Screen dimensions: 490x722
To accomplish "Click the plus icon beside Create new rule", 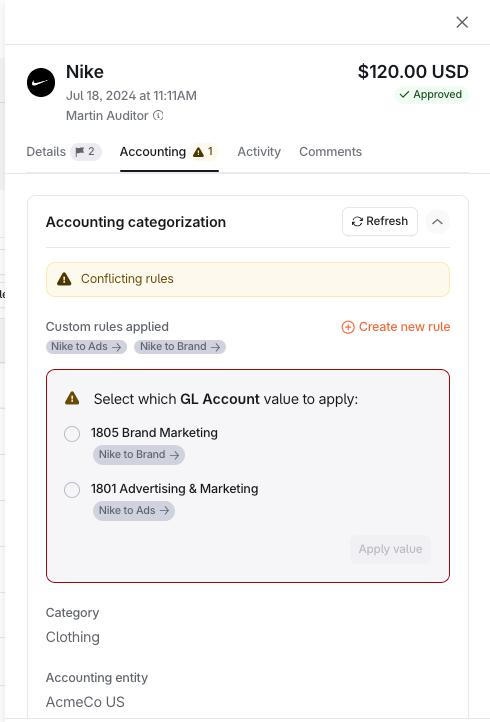I will (348, 327).
